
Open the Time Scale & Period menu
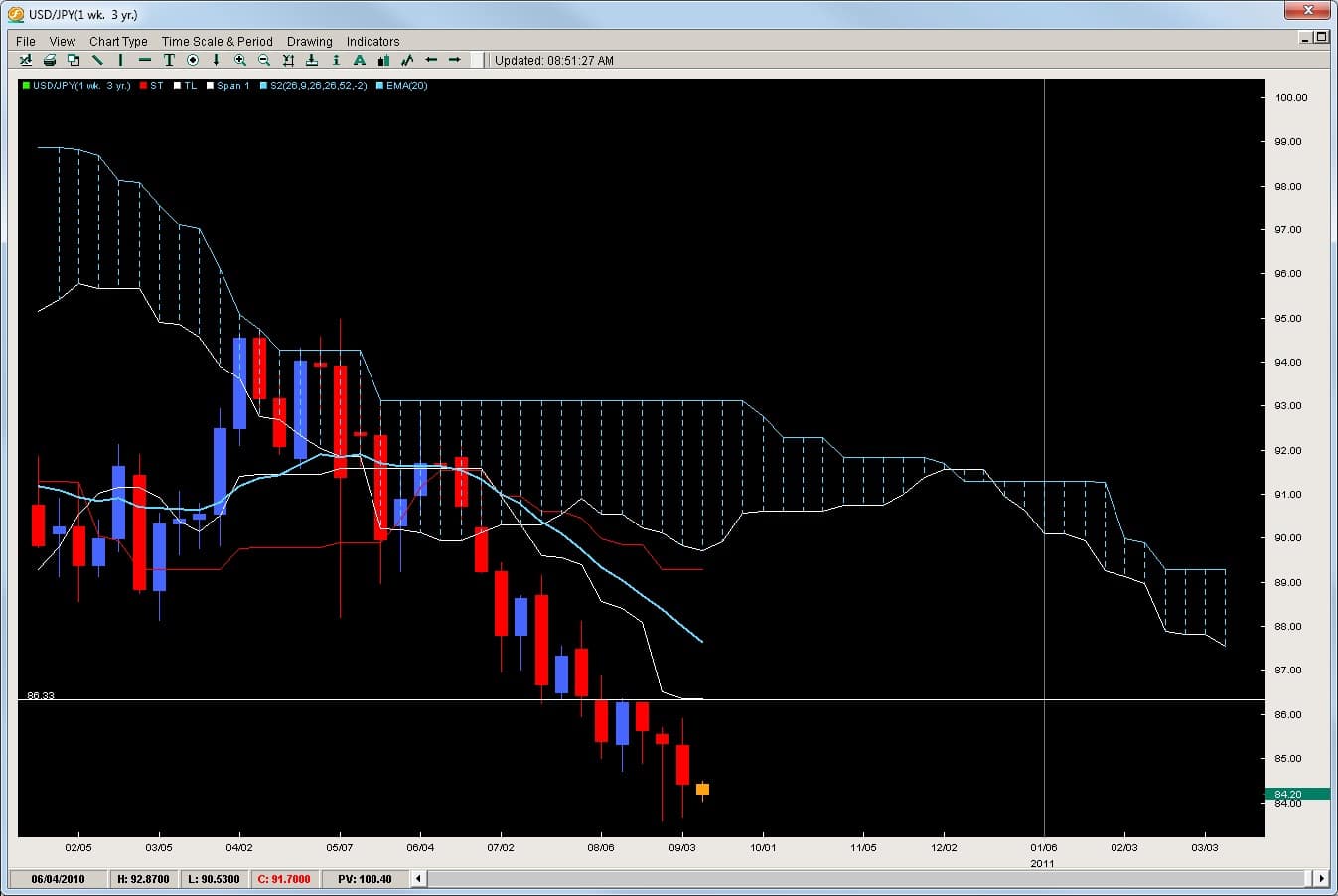(x=217, y=41)
